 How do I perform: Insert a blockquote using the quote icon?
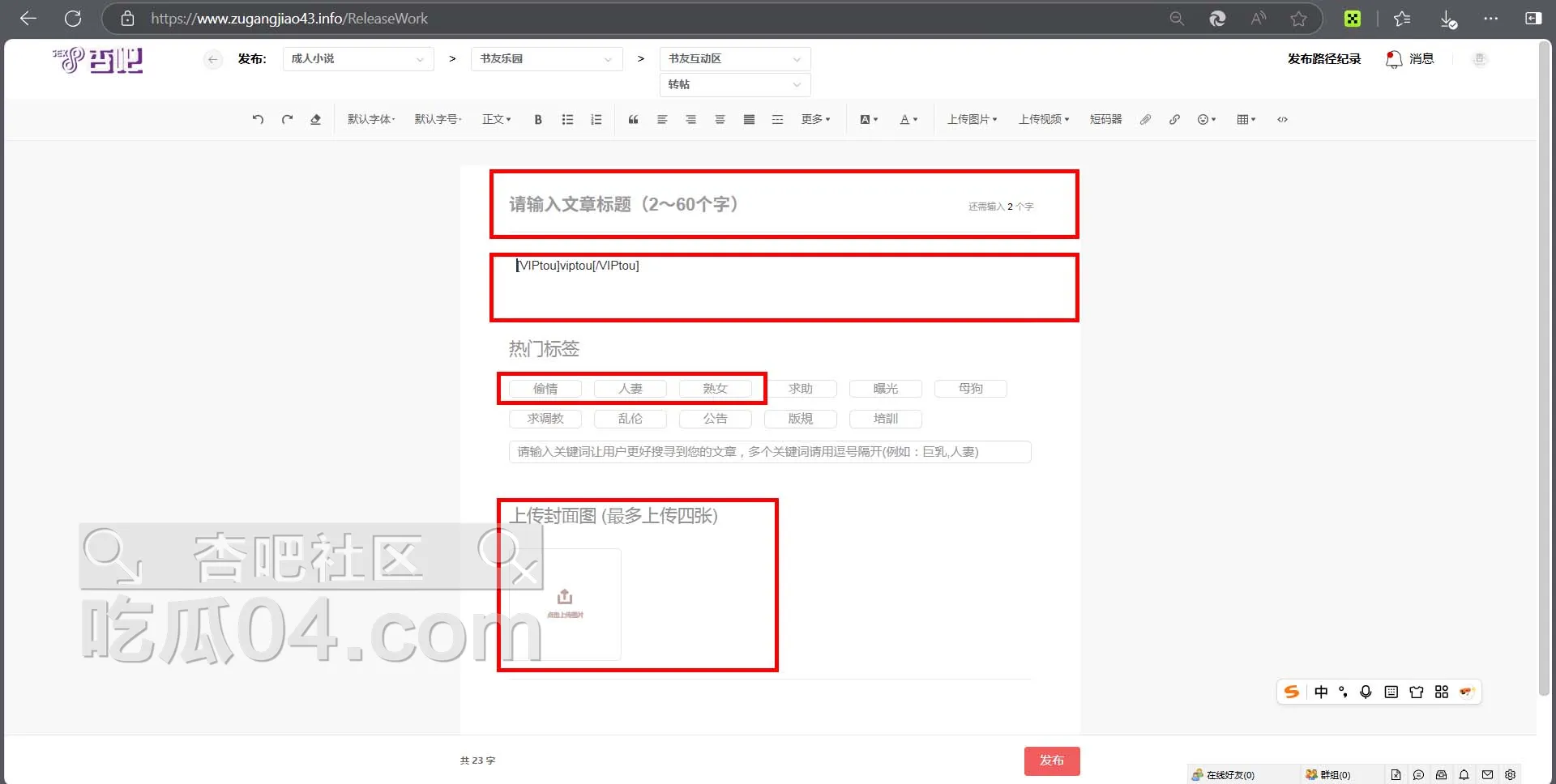[633, 119]
